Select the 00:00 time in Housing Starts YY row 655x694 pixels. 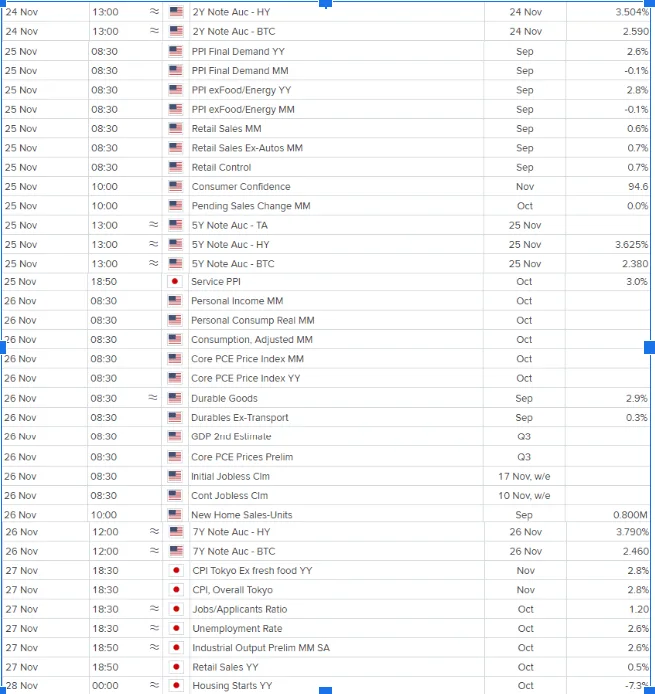tap(105, 686)
